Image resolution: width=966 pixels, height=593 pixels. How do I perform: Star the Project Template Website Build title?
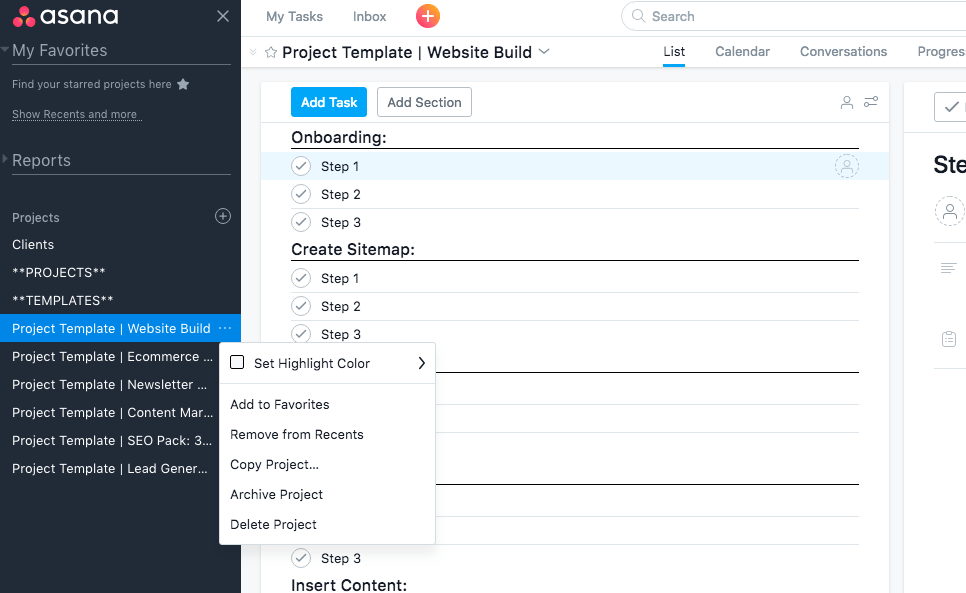(270, 52)
